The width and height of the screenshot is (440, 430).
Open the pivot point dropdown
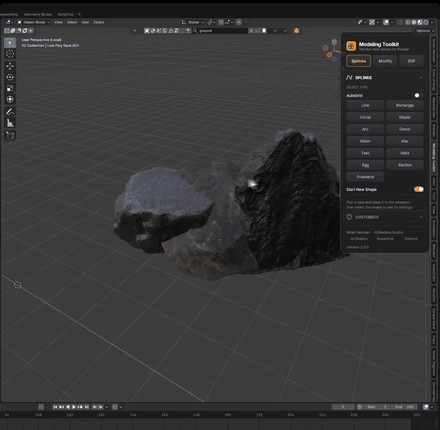pos(211,22)
